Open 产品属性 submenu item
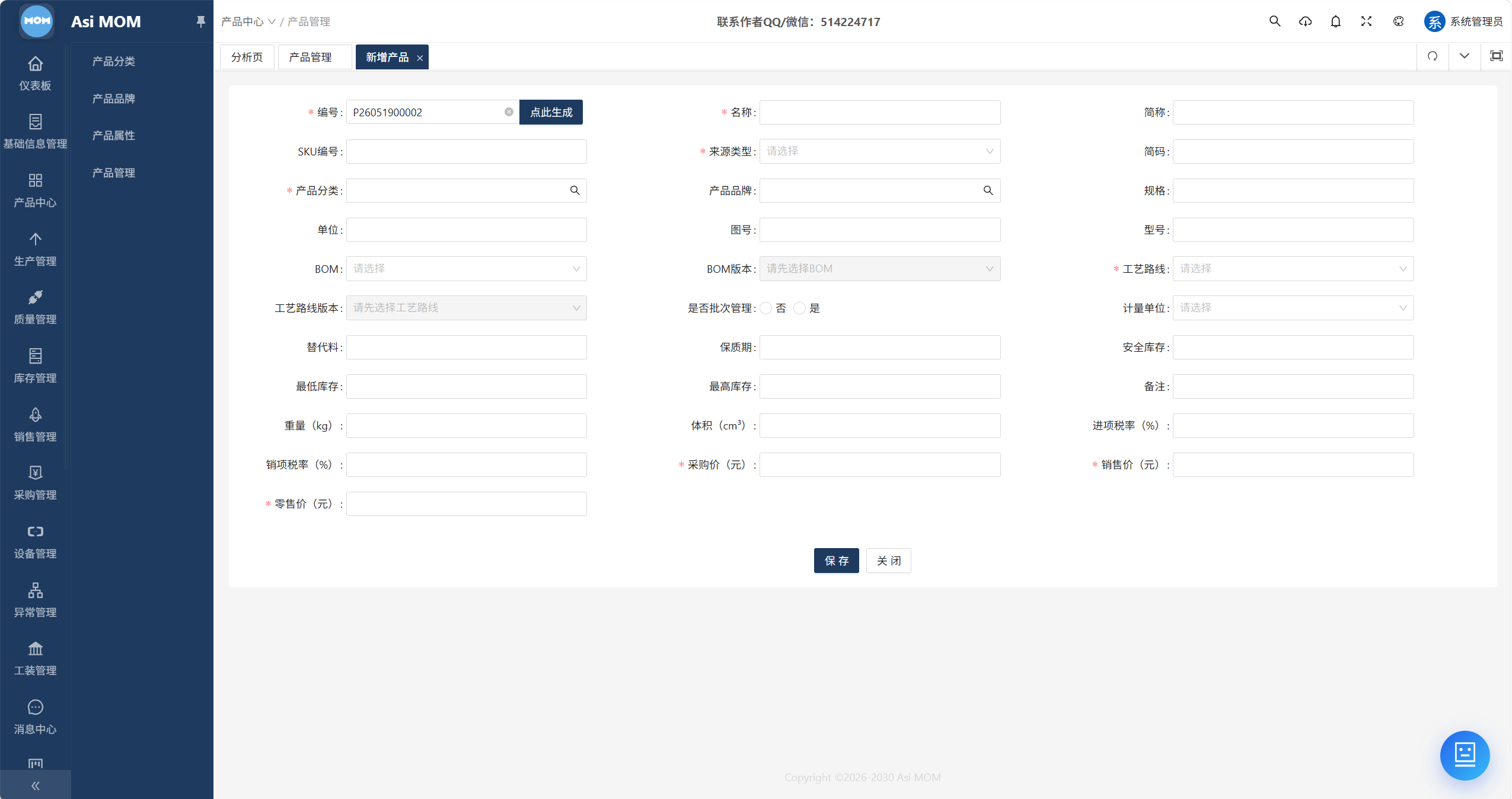 pos(114,135)
